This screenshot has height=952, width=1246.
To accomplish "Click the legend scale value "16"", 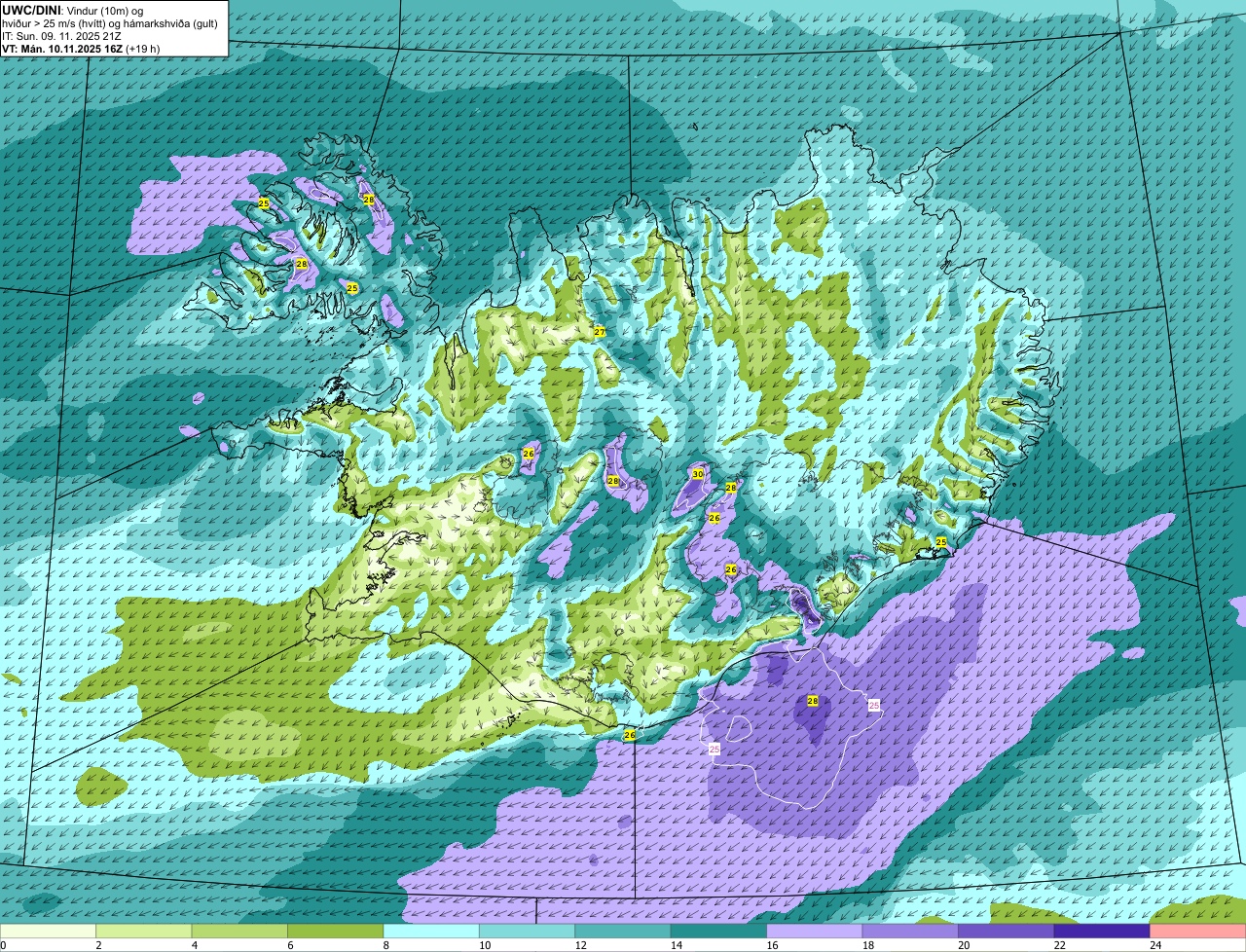I will (772, 945).
